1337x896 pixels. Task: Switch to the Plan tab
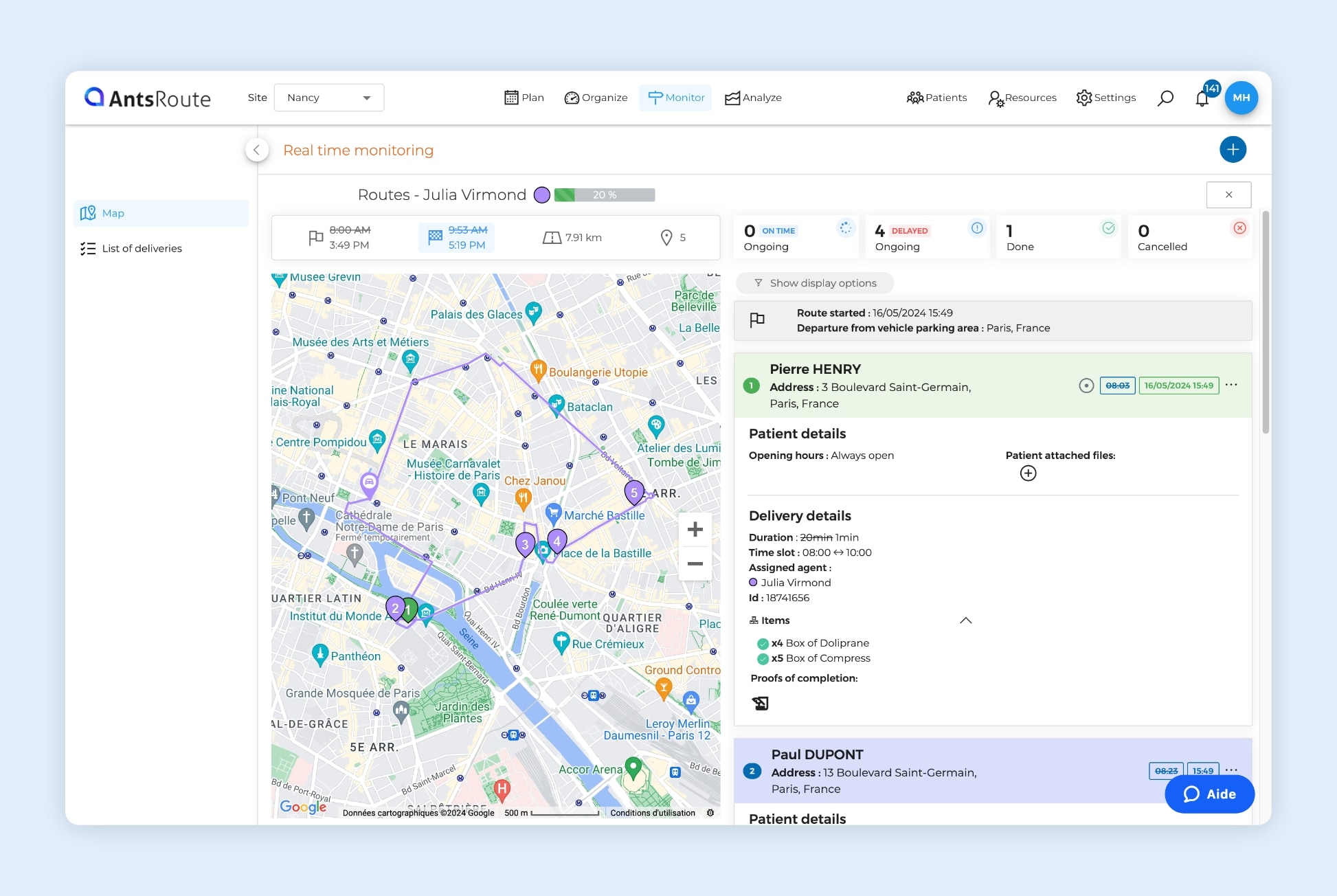[x=524, y=98]
